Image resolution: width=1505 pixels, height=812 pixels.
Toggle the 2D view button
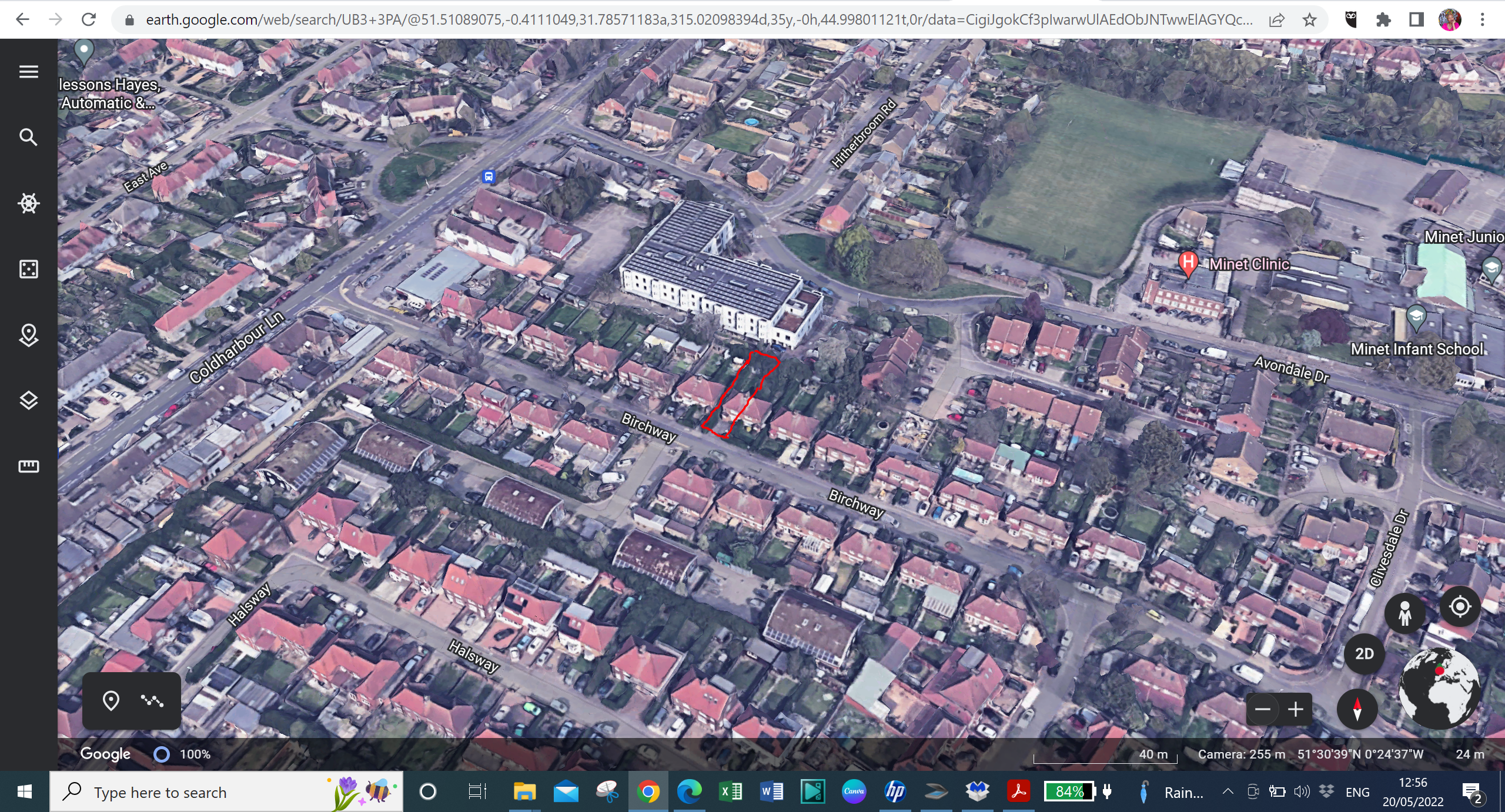click(x=1364, y=654)
